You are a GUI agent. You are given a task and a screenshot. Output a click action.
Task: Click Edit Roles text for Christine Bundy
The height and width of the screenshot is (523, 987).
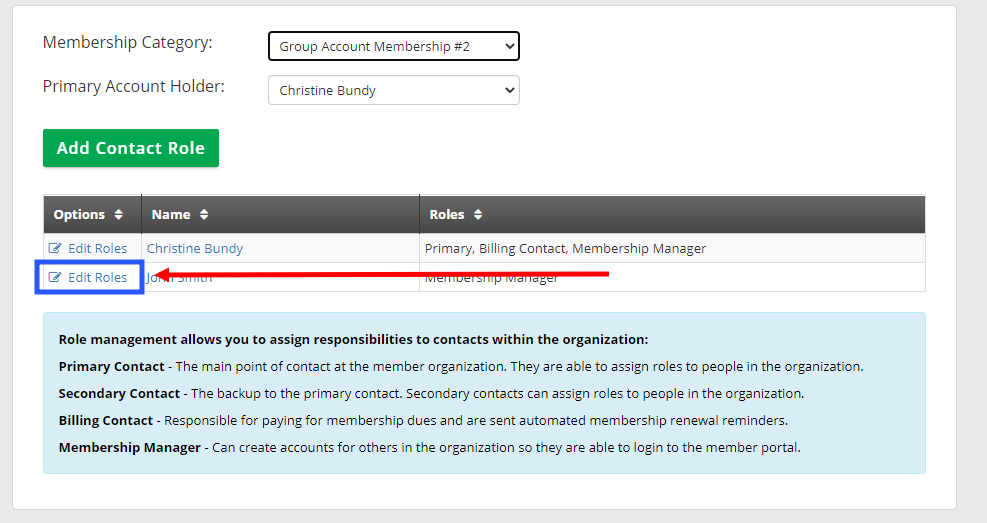pos(97,248)
